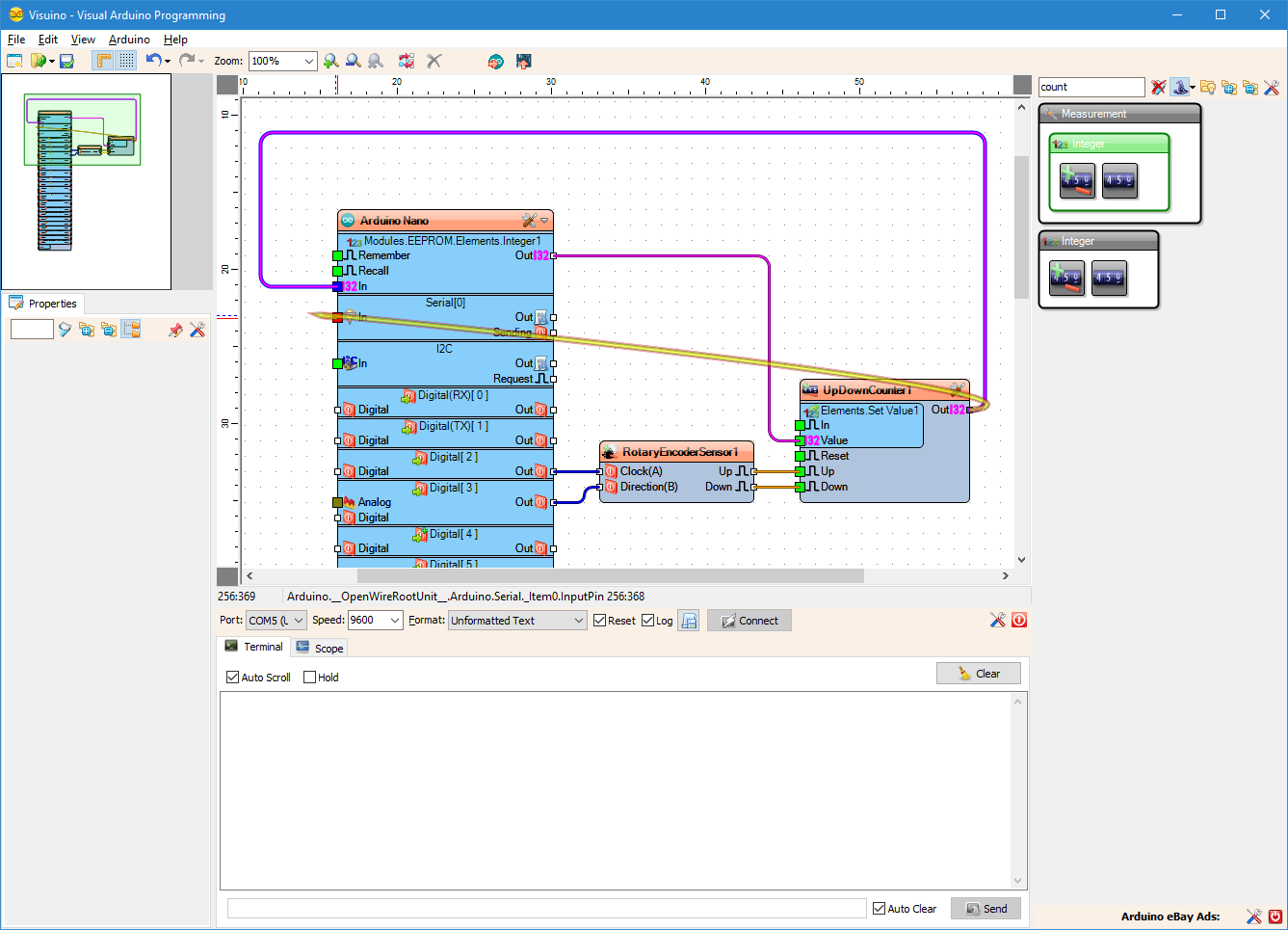Expand all properties with the folder-plus icon
The width and height of the screenshot is (1288, 930).
(x=87, y=330)
